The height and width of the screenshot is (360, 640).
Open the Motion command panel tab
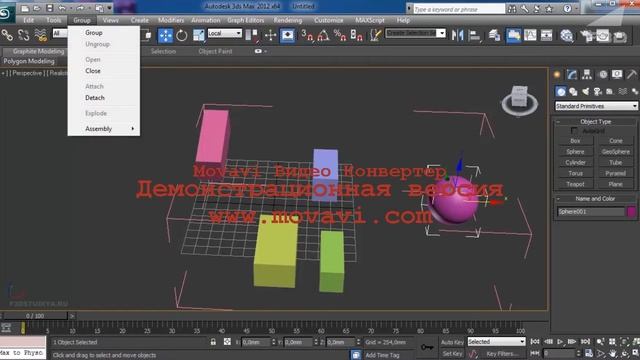coord(602,74)
